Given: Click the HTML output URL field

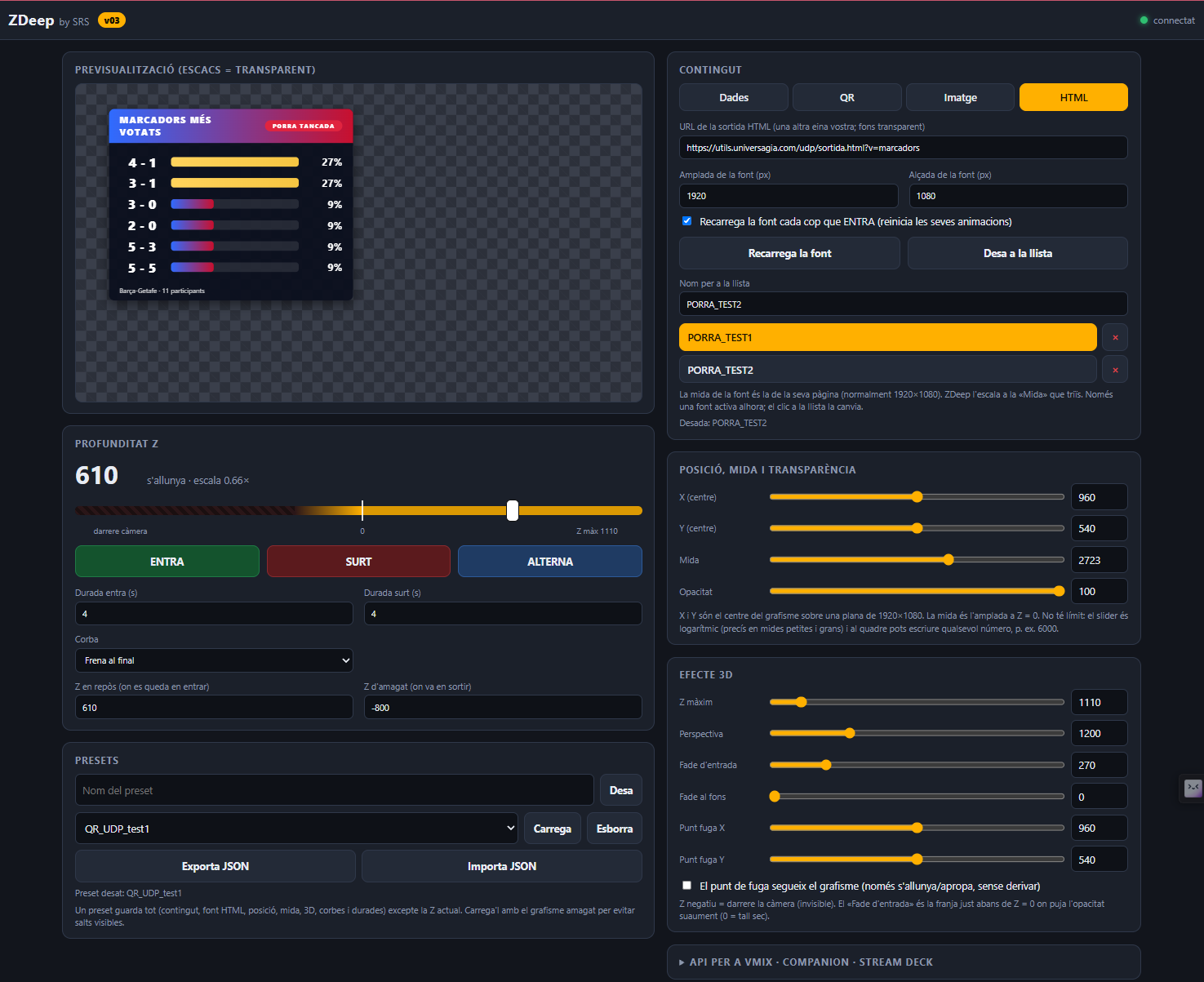Looking at the screenshot, I should 904,148.
